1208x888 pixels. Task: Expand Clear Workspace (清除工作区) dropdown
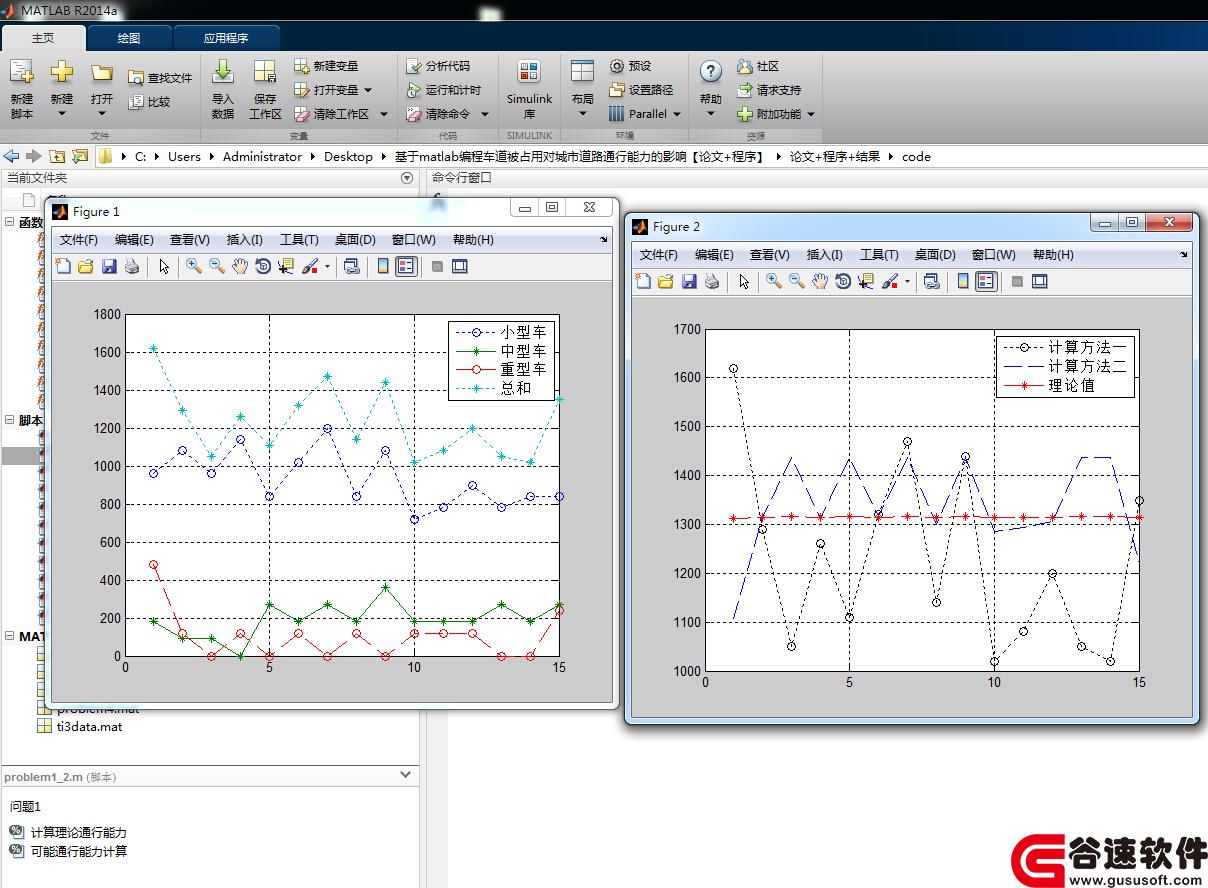tap(384, 114)
